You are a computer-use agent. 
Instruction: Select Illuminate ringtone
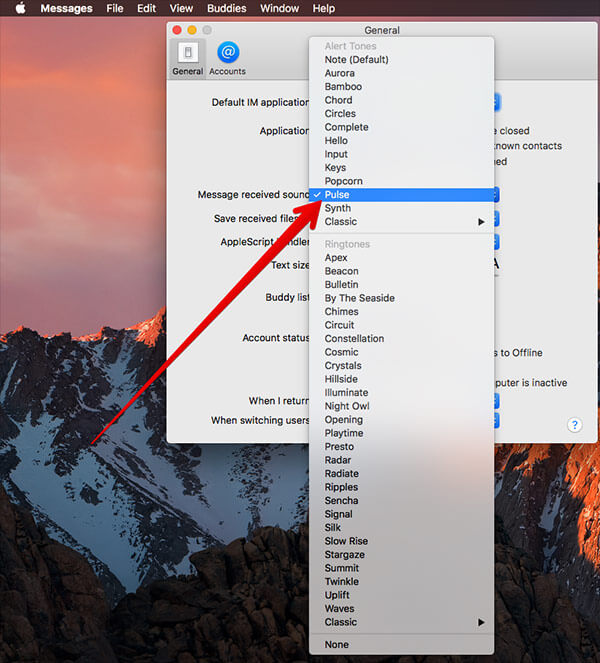coord(401,393)
